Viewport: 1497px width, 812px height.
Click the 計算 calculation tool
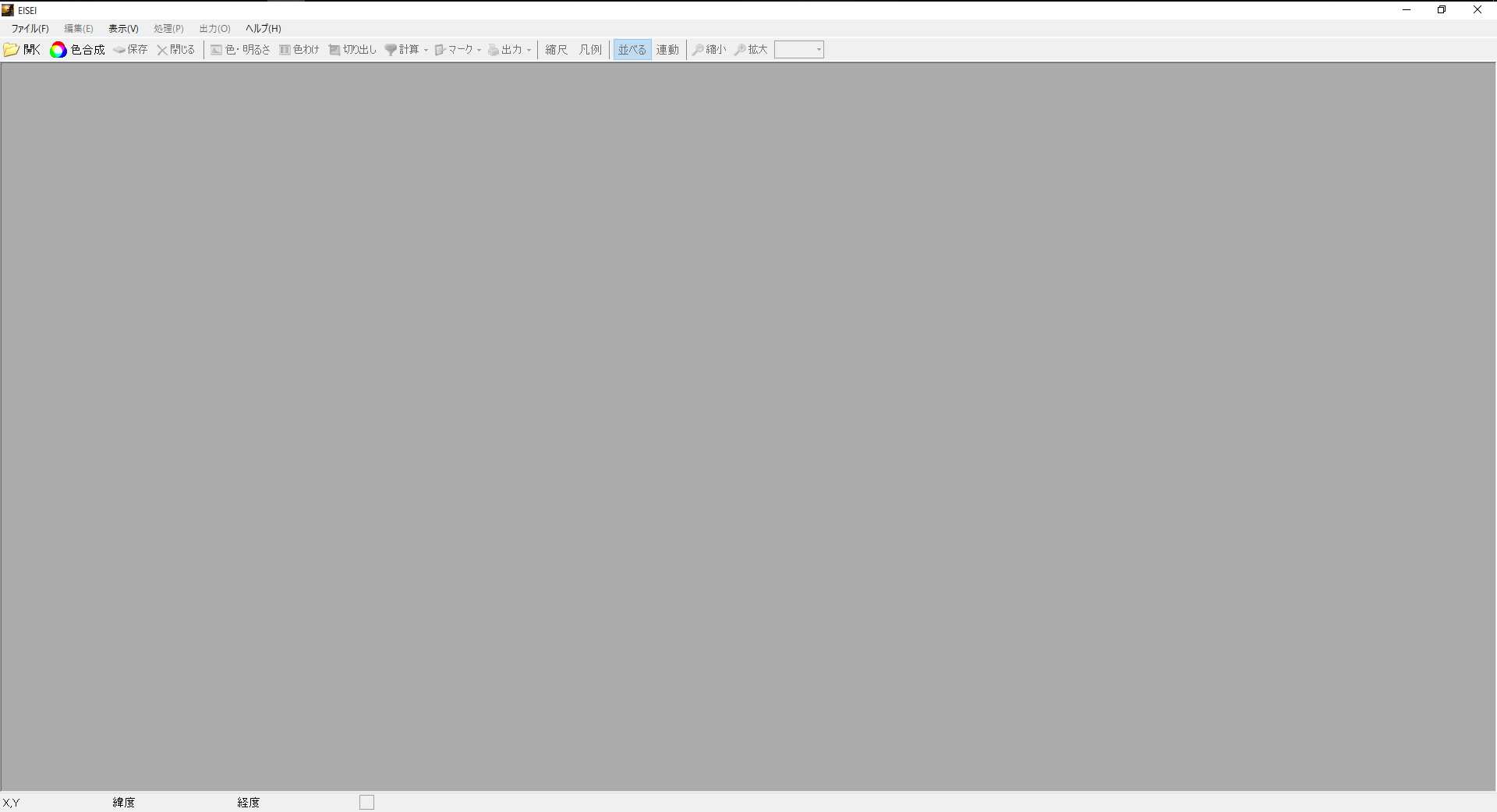coord(402,50)
